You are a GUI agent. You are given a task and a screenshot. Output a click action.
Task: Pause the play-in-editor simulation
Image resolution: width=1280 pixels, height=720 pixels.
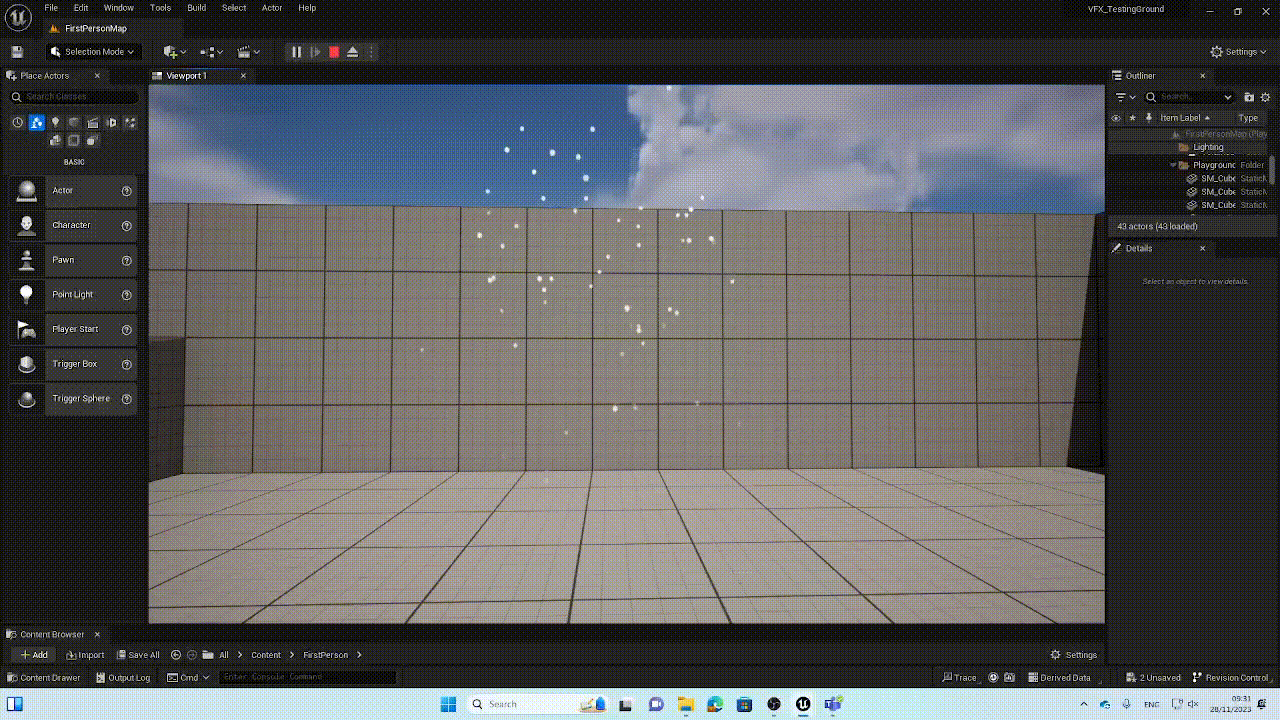pos(296,52)
